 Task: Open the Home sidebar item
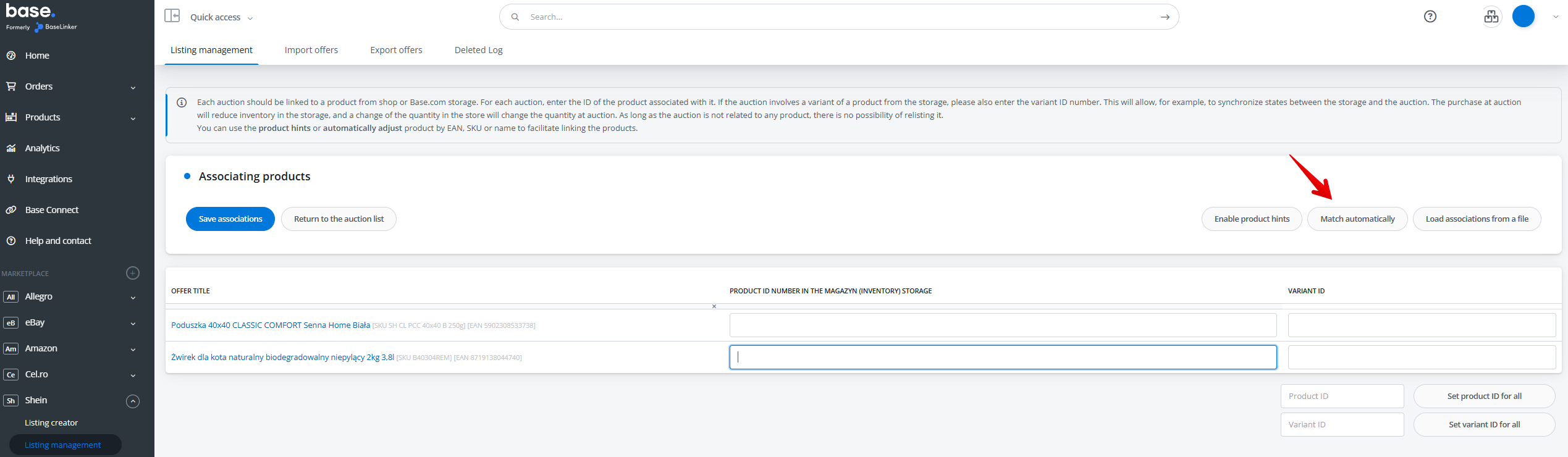click(x=37, y=56)
